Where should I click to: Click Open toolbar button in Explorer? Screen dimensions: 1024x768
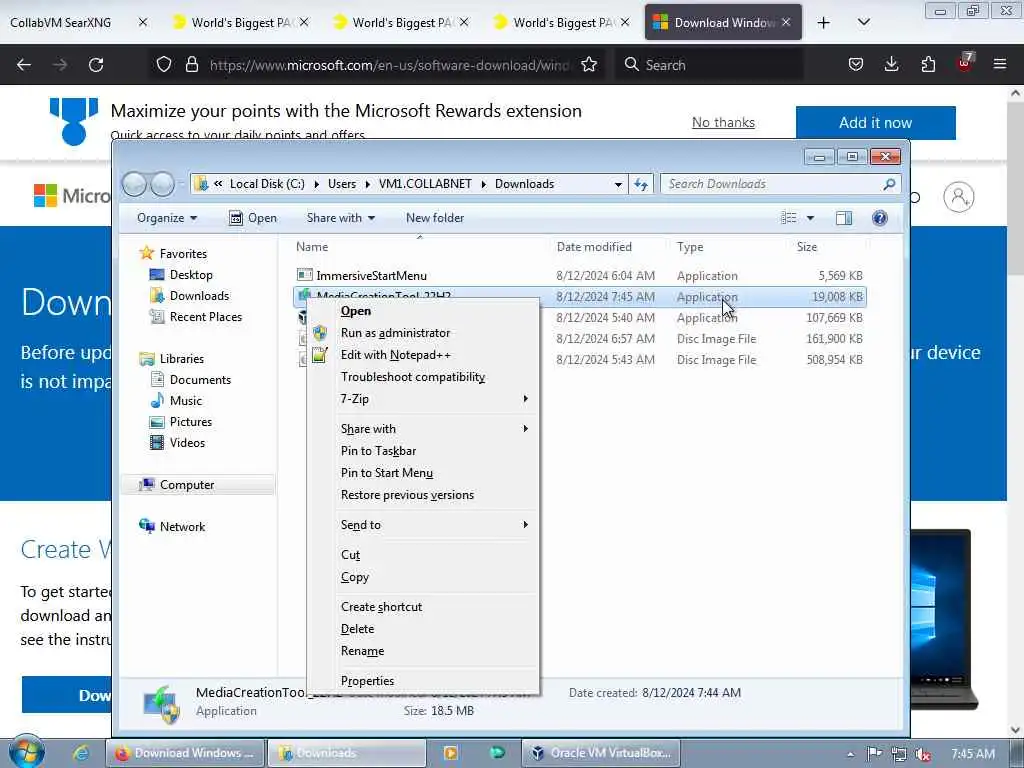253,218
